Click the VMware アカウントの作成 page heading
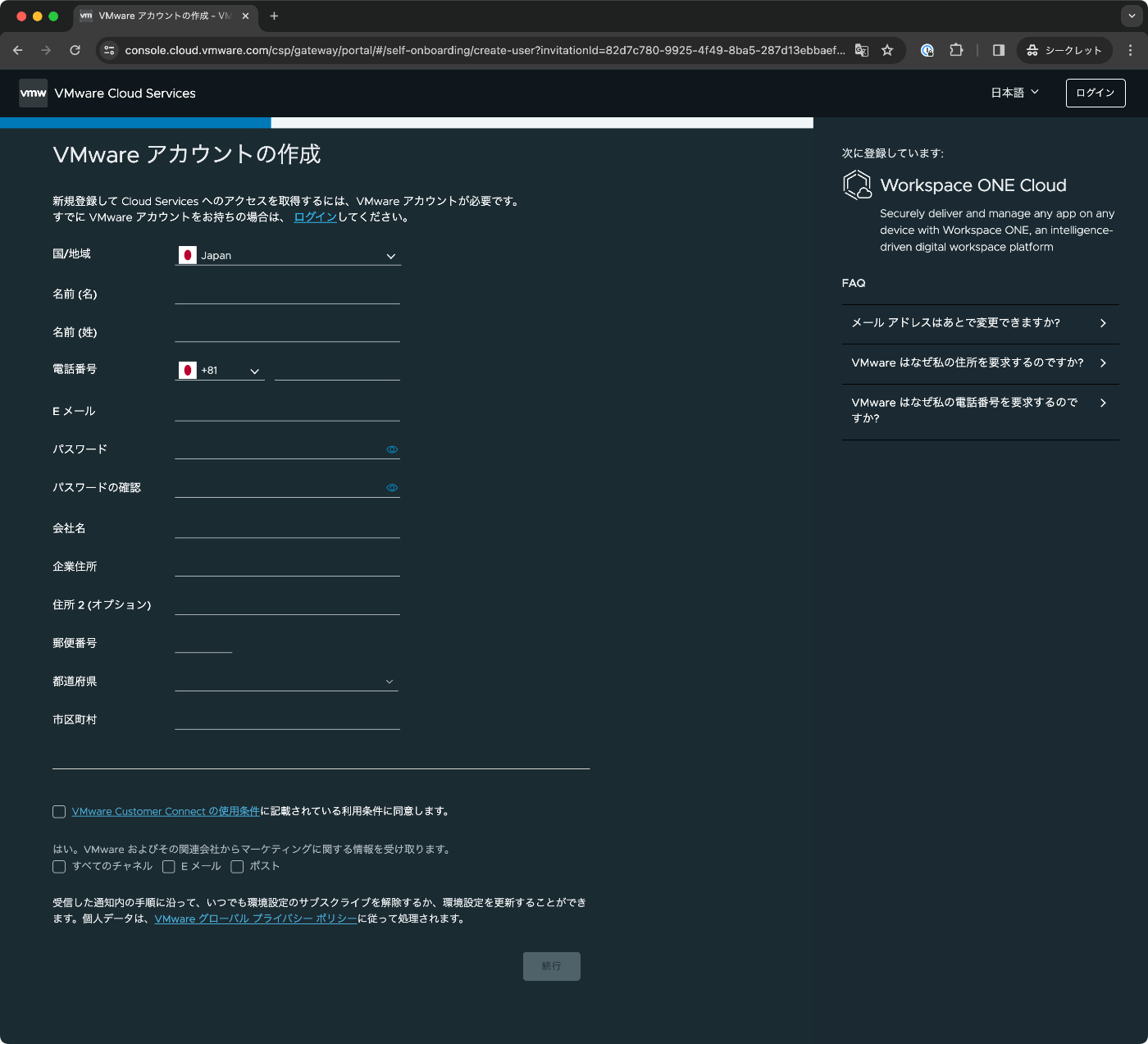 click(x=187, y=154)
